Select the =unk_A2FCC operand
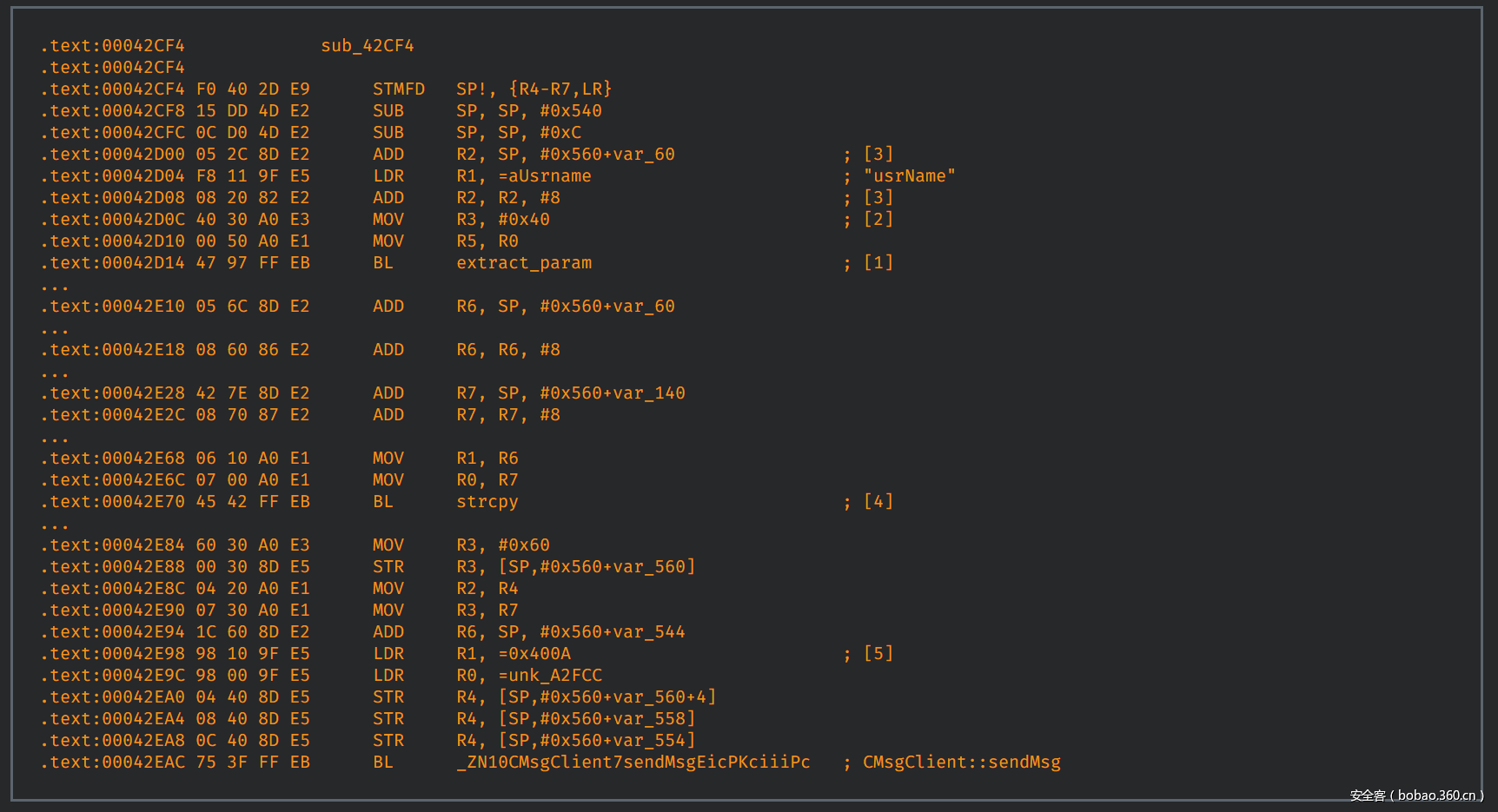This screenshot has height=812, width=1498. [550, 676]
